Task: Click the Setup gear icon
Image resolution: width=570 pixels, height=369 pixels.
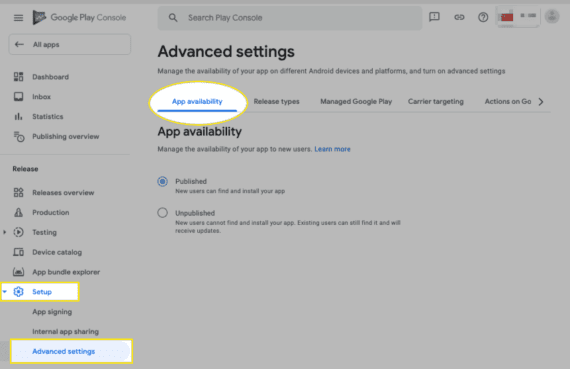Action: coord(19,292)
